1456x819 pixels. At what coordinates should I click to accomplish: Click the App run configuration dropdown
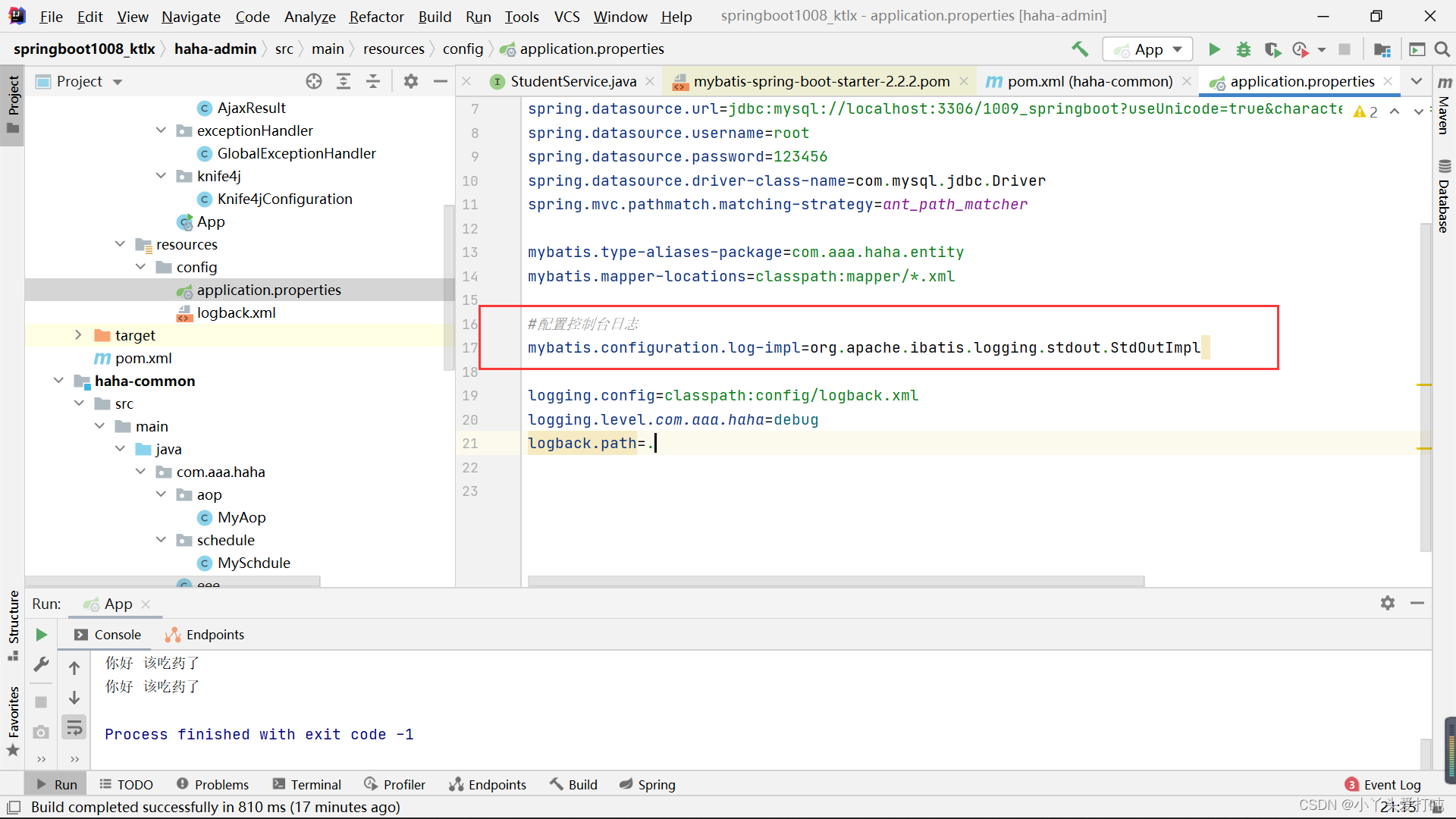click(x=1148, y=49)
